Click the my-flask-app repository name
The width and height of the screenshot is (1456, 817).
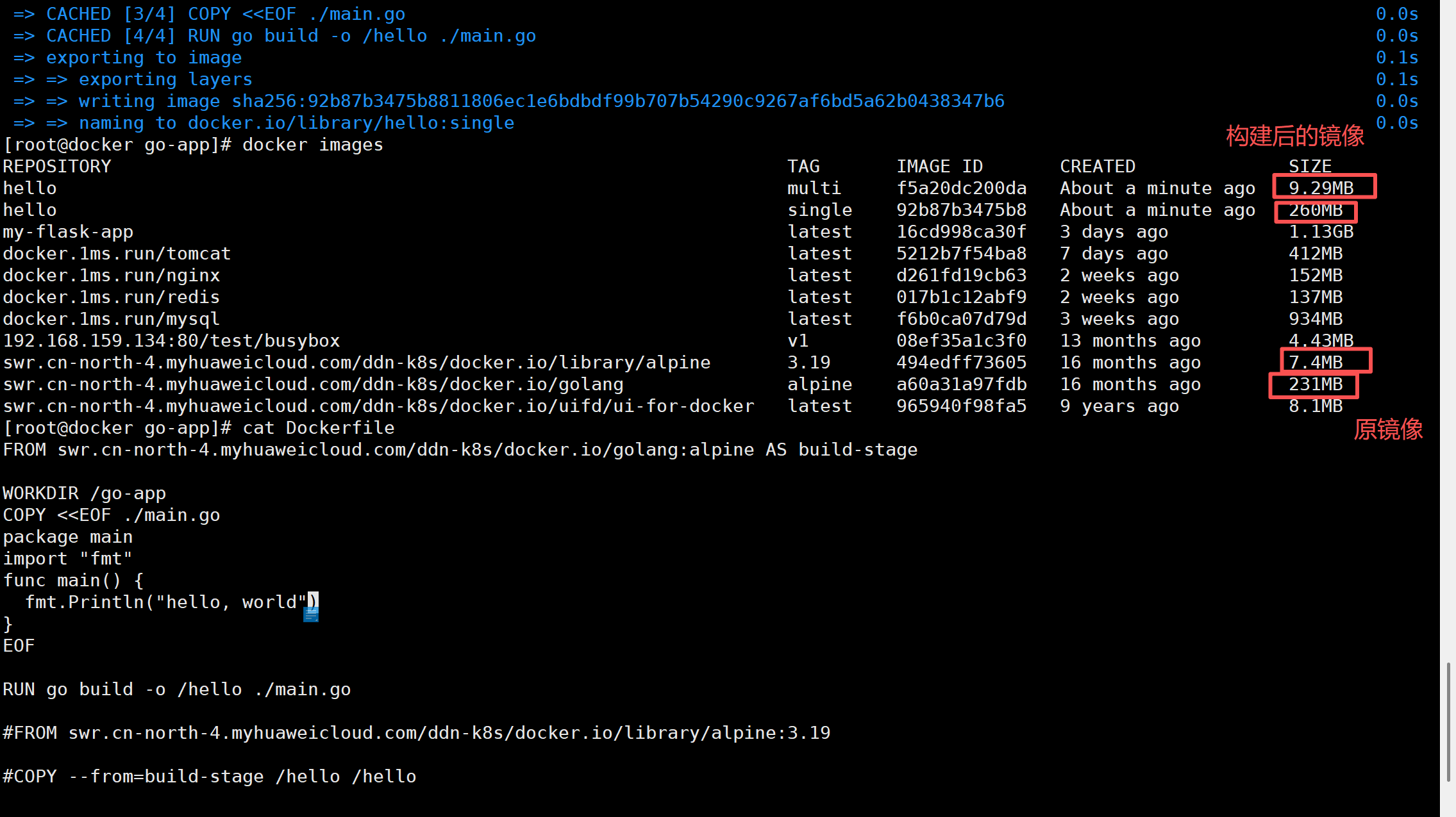[x=68, y=232]
